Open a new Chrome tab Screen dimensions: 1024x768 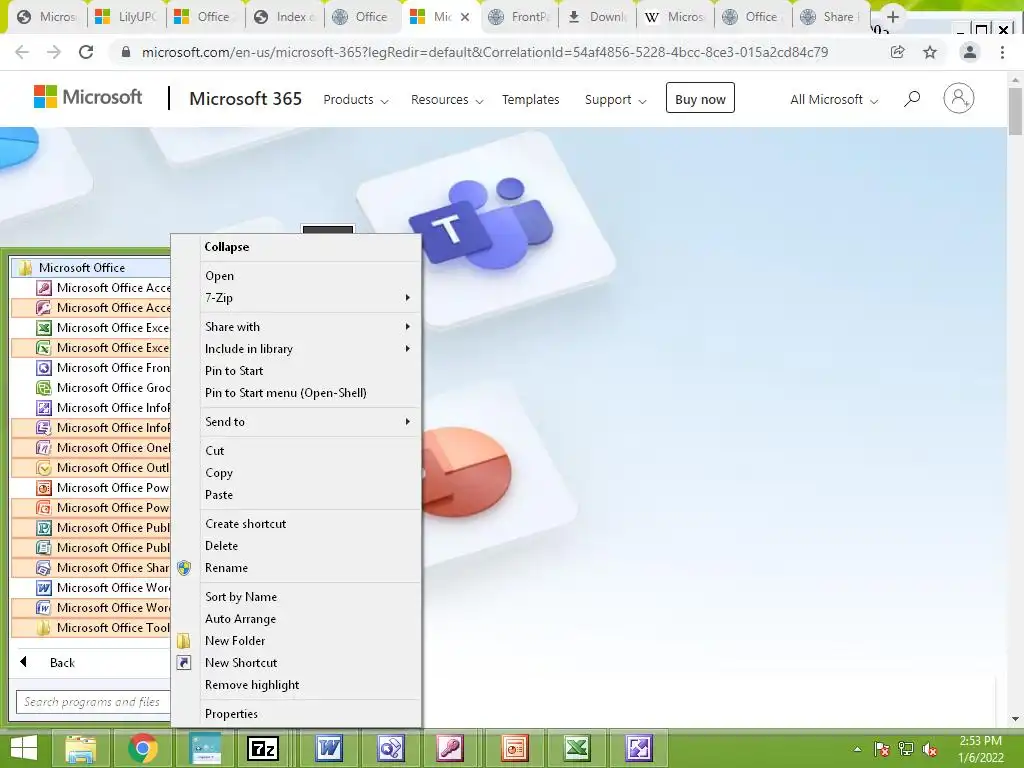click(x=893, y=17)
